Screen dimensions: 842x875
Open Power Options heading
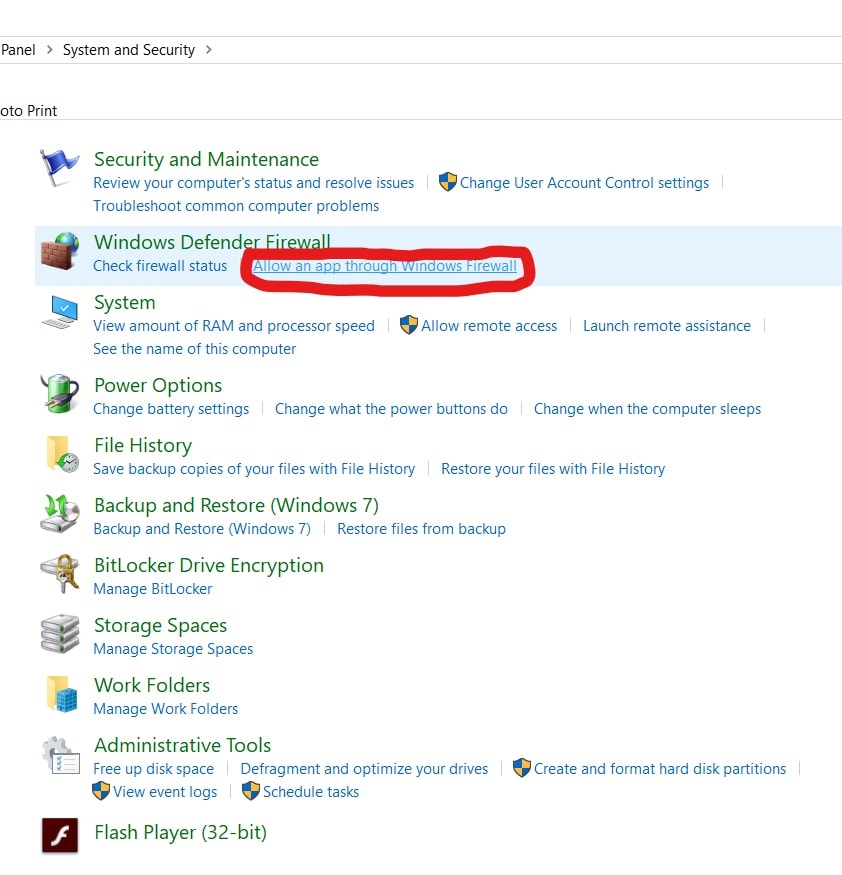[x=158, y=386]
